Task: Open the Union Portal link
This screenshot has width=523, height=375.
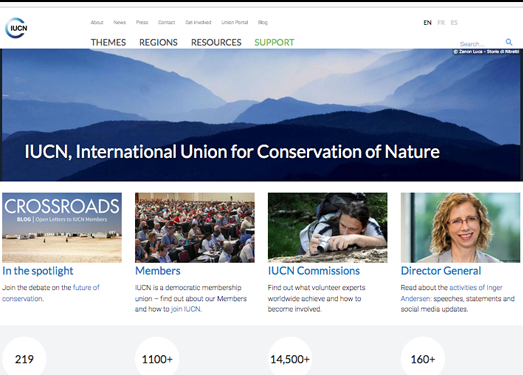Action: point(234,22)
